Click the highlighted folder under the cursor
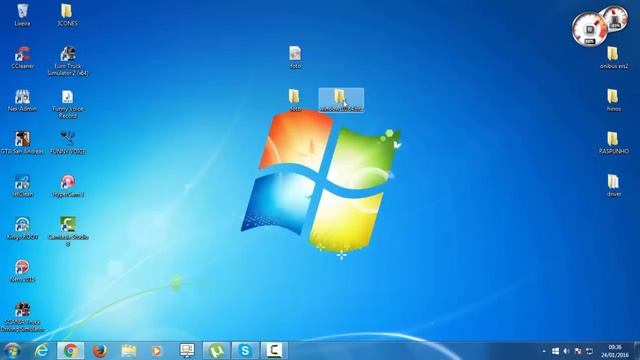 pos(341,100)
